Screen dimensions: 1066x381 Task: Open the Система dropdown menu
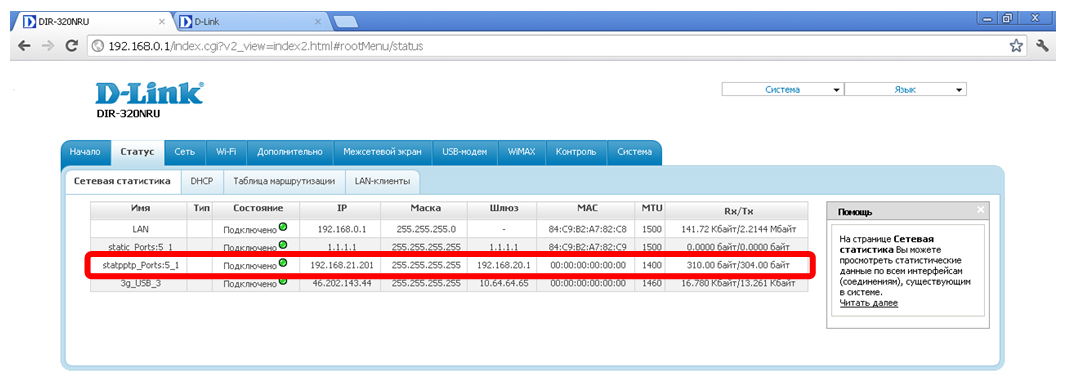click(782, 90)
